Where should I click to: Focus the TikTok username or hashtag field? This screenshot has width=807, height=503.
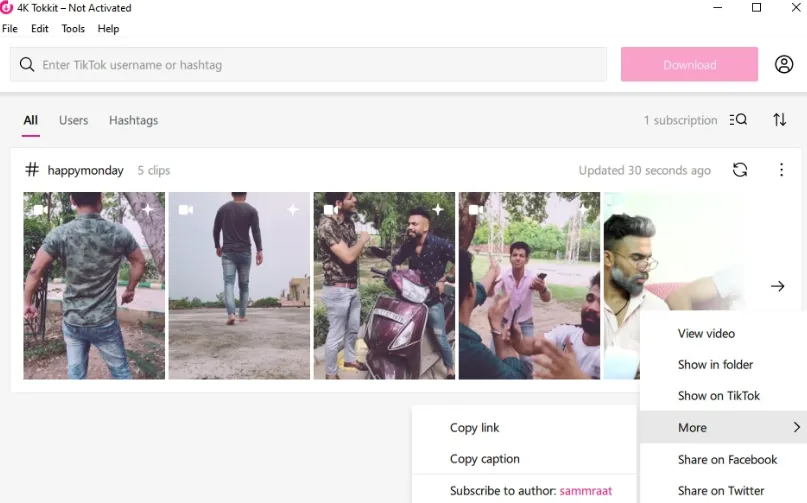[x=308, y=64]
